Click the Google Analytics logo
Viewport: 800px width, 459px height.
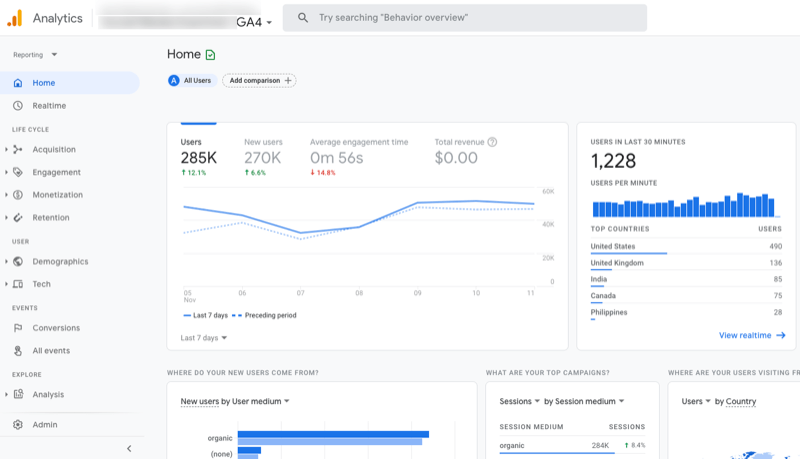[x=15, y=18]
